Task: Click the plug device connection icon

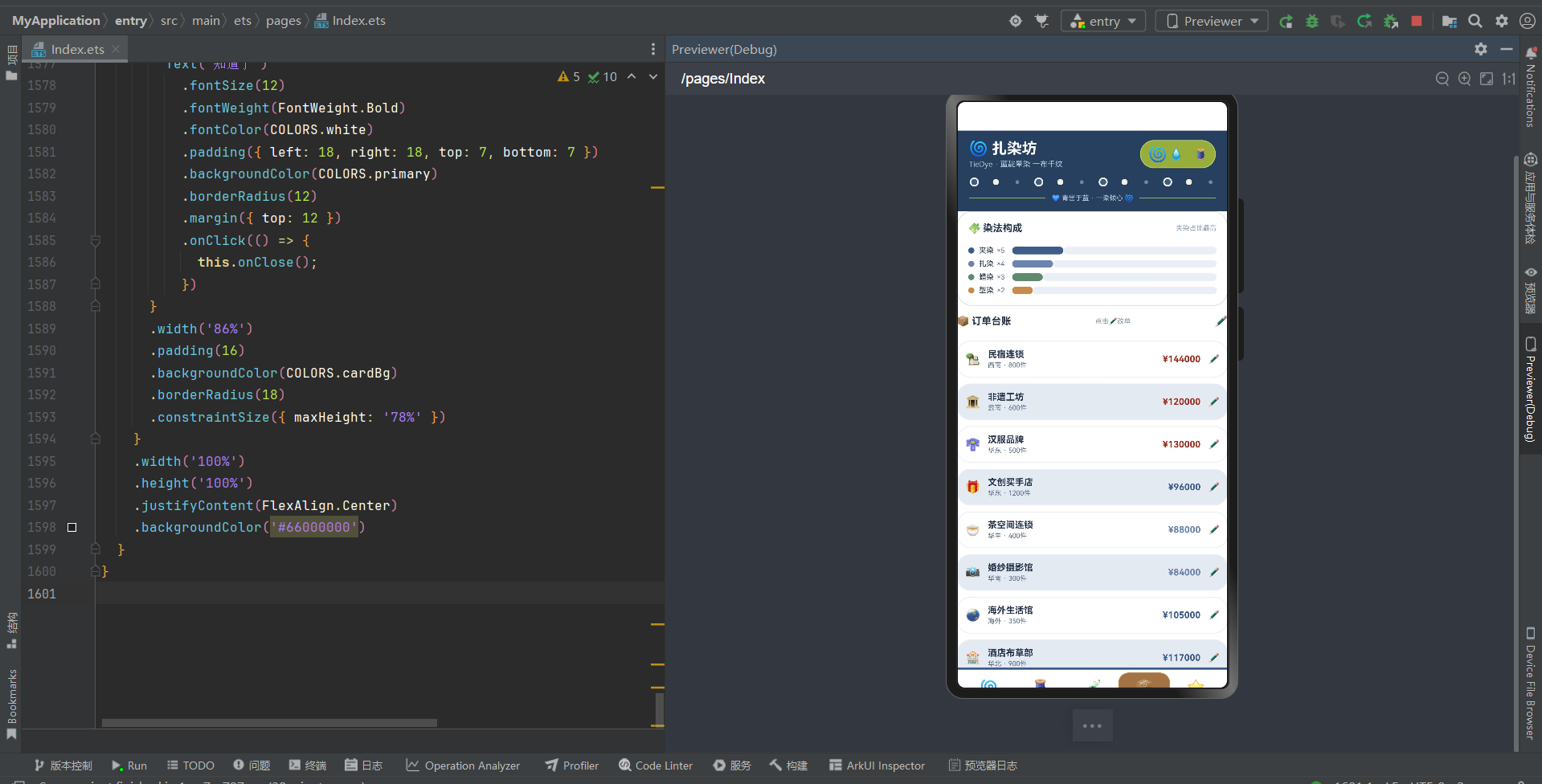Action: coord(1042,21)
